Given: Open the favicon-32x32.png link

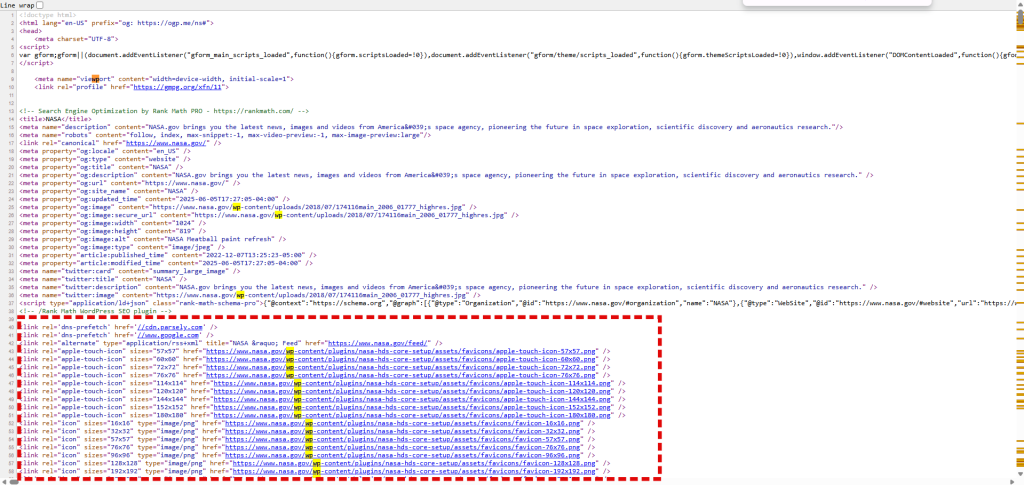Looking at the screenshot, I should [404, 431].
